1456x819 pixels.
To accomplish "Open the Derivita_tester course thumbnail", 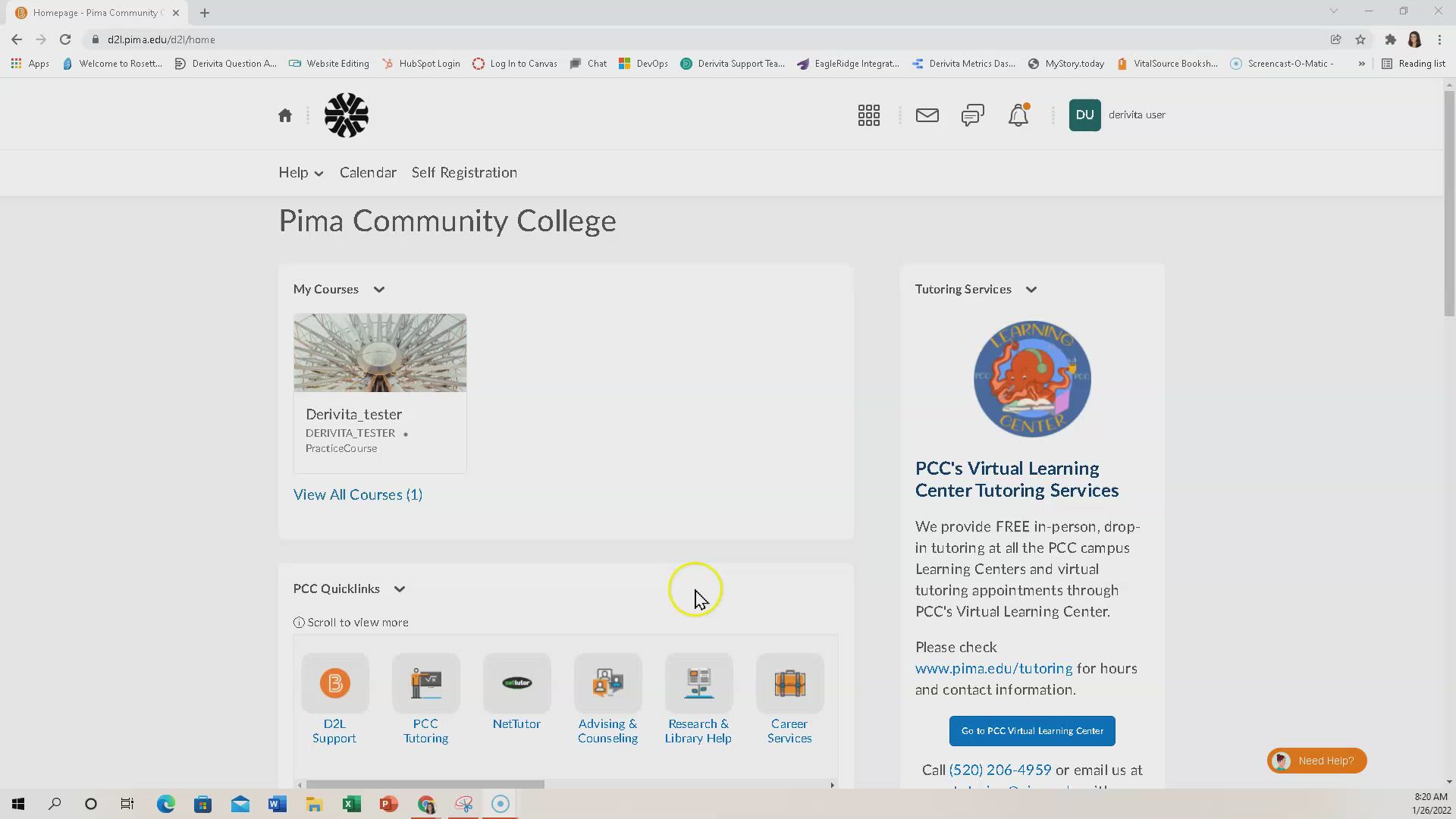I will [x=379, y=352].
